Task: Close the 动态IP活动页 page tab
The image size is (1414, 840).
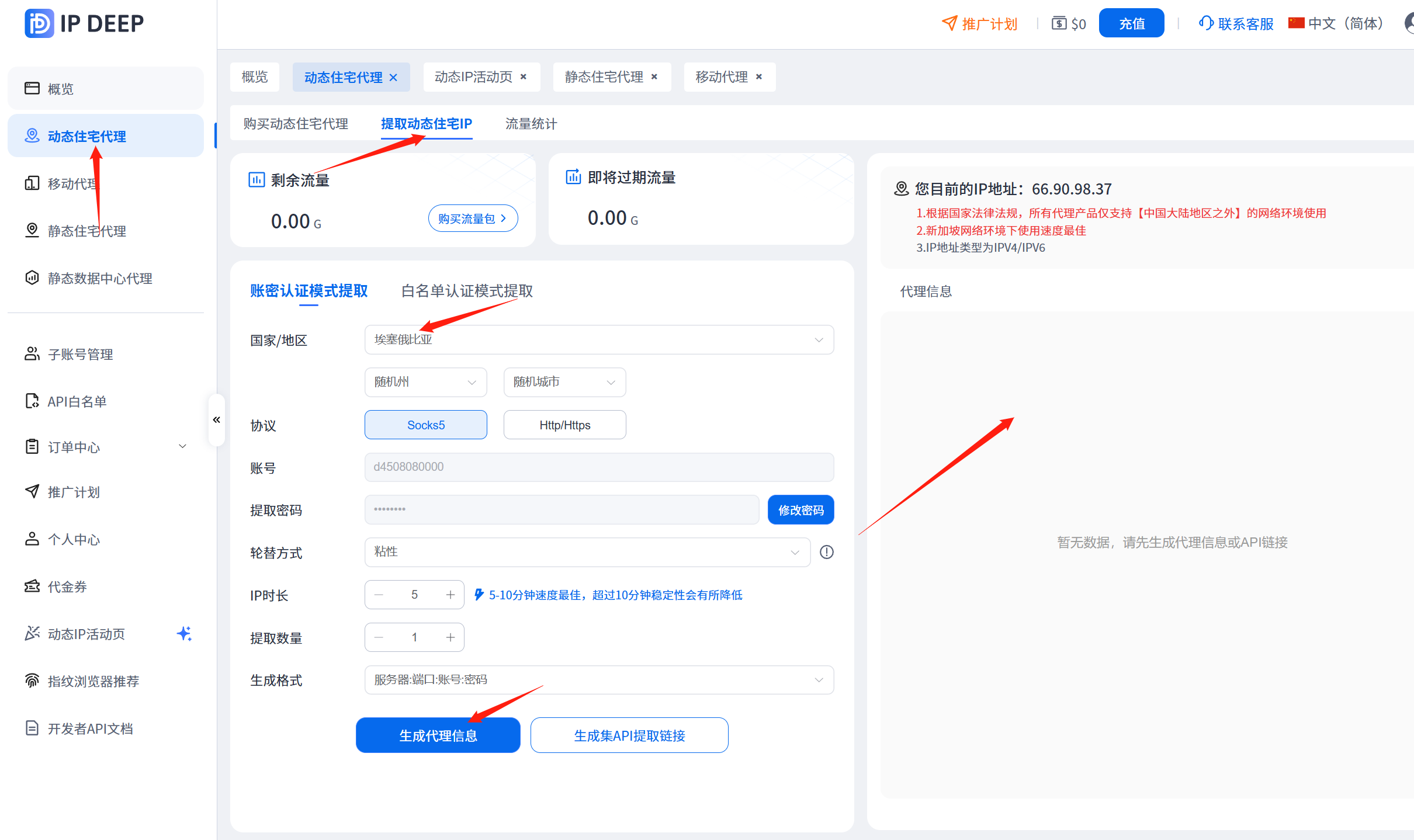Action: click(524, 77)
